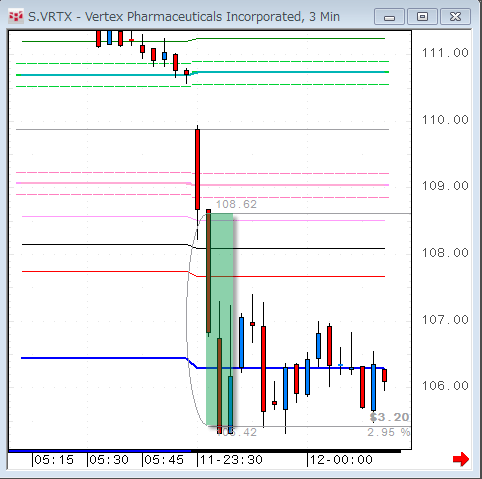Click the 111.00 price axis label
Viewport: 482px width, 479px height.
click(445, 53)
